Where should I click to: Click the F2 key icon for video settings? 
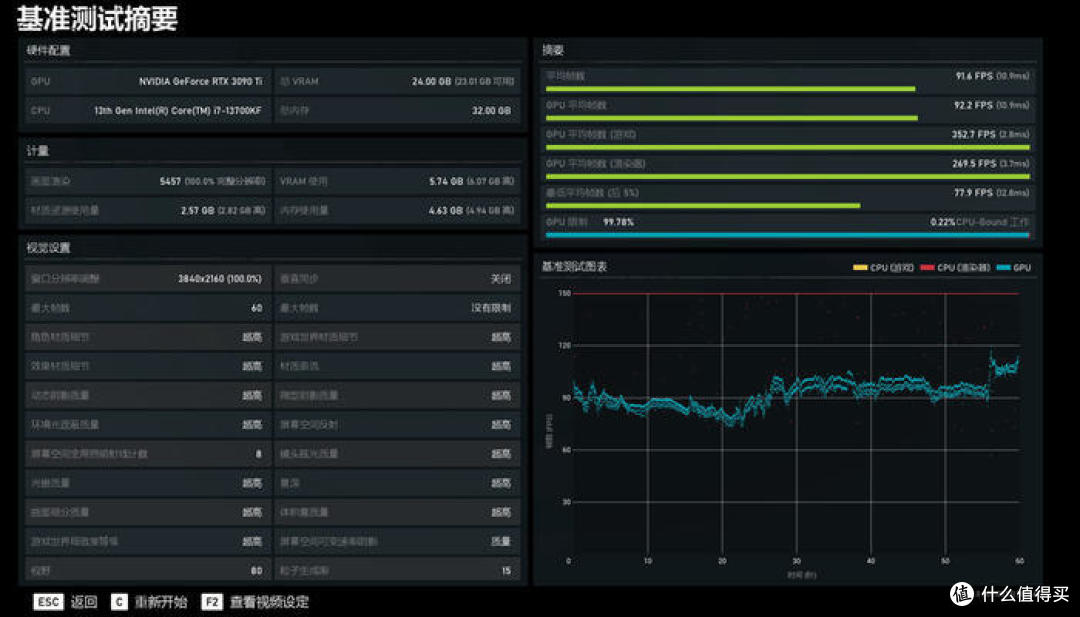[x=211, y=602]
